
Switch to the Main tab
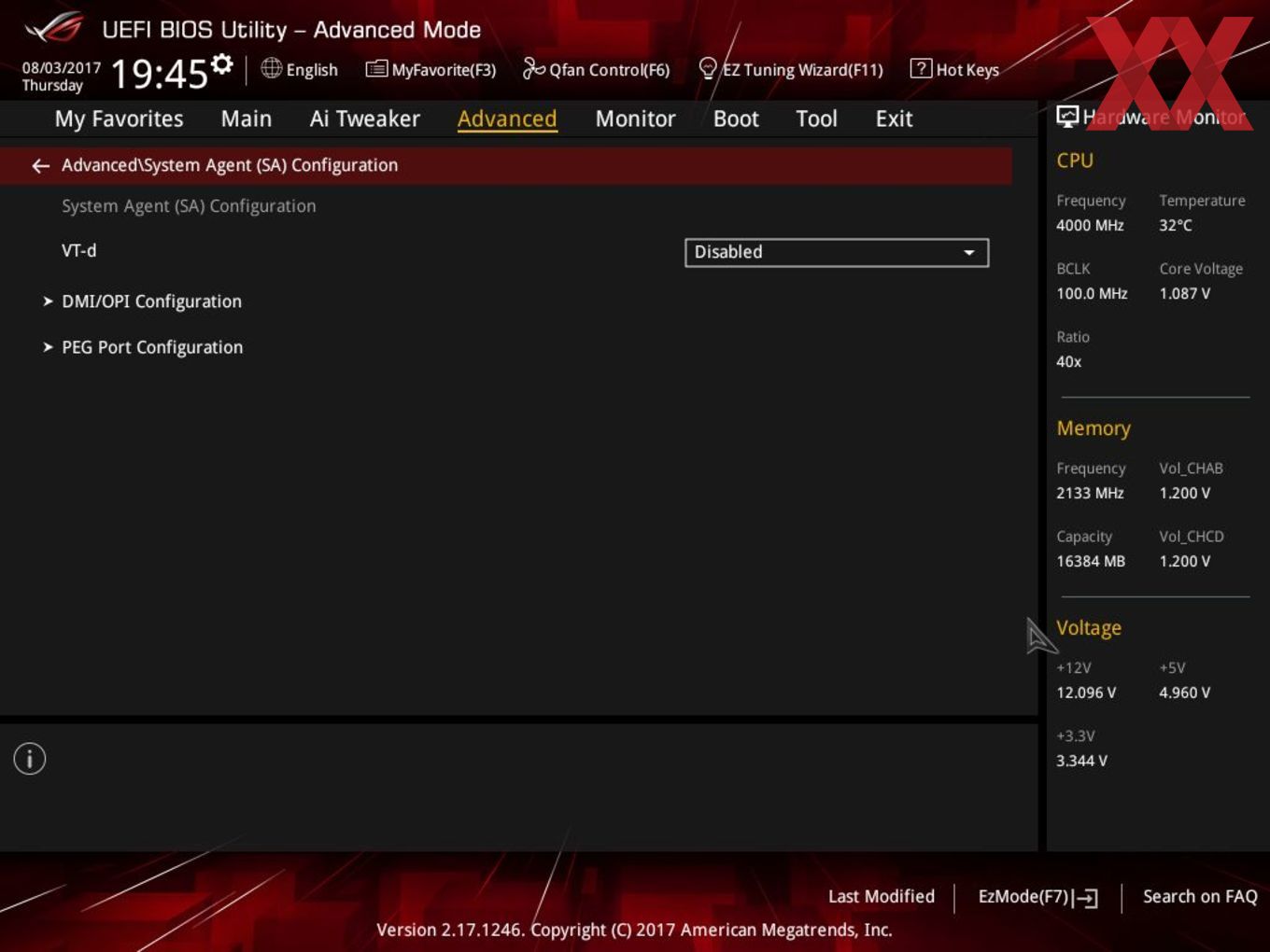(247, 119)
